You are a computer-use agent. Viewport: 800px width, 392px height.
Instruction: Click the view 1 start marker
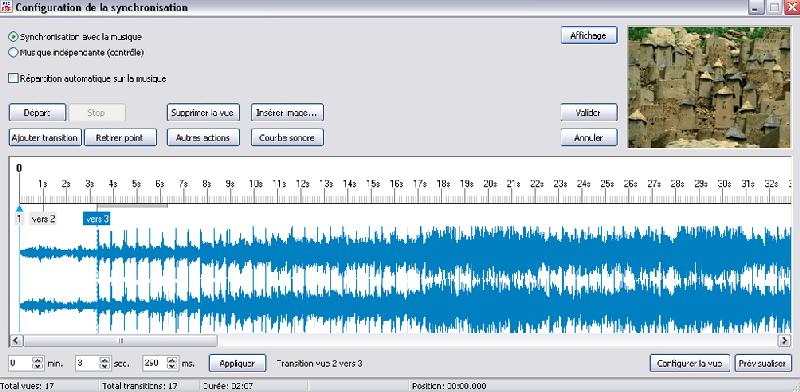pos(19,219)
